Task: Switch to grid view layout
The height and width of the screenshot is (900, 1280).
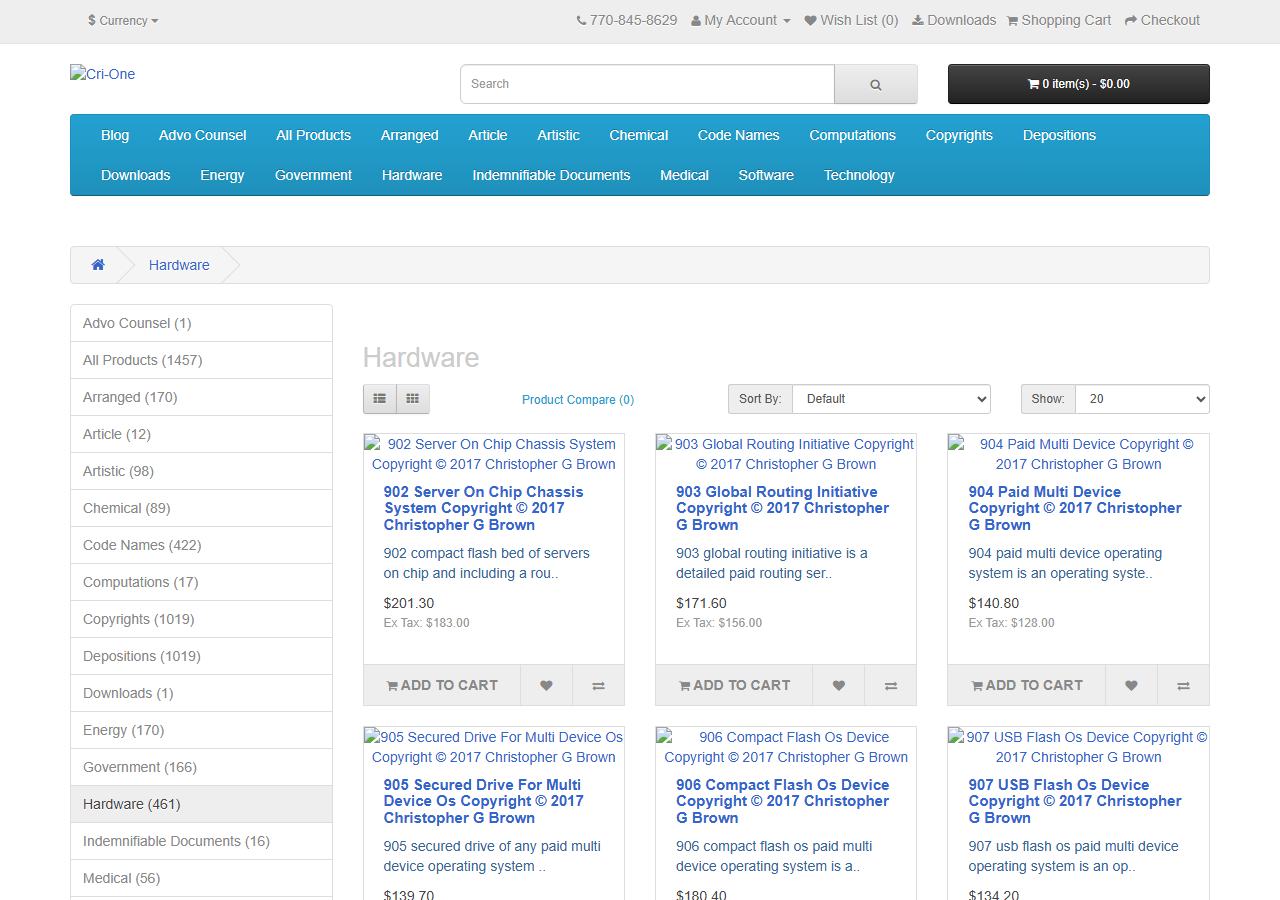Action: [x=413, y=399]
